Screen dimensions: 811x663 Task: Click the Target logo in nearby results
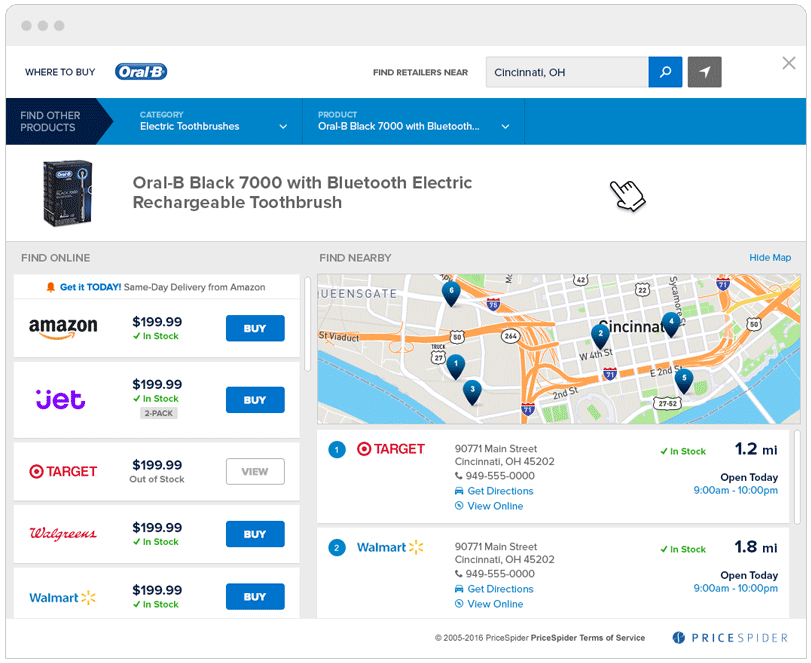391,449
